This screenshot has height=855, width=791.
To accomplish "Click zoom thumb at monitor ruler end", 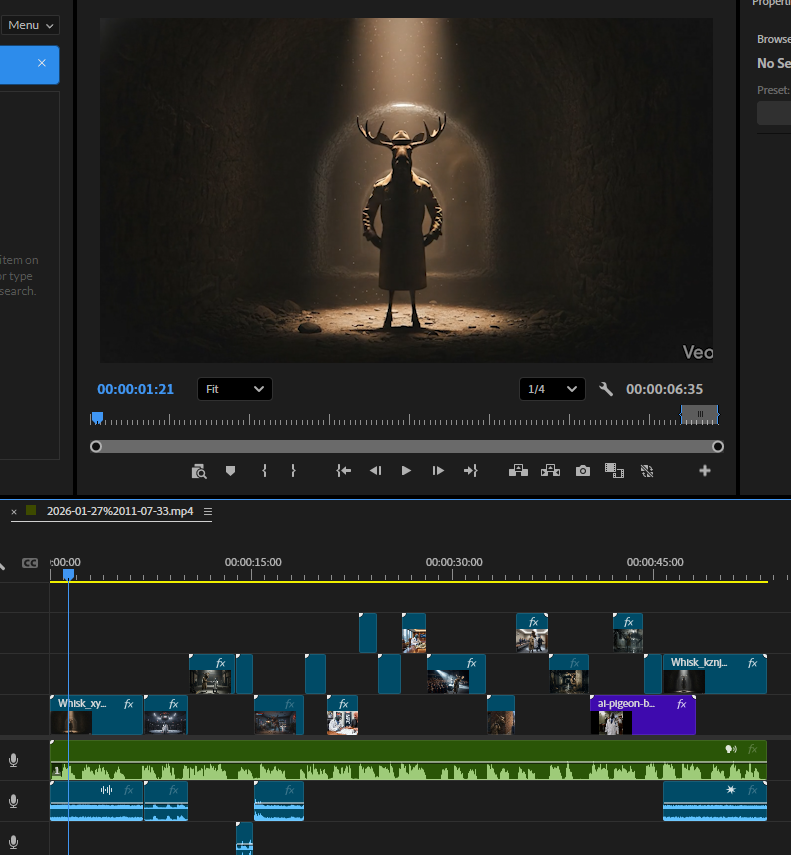I will (699, 414).
